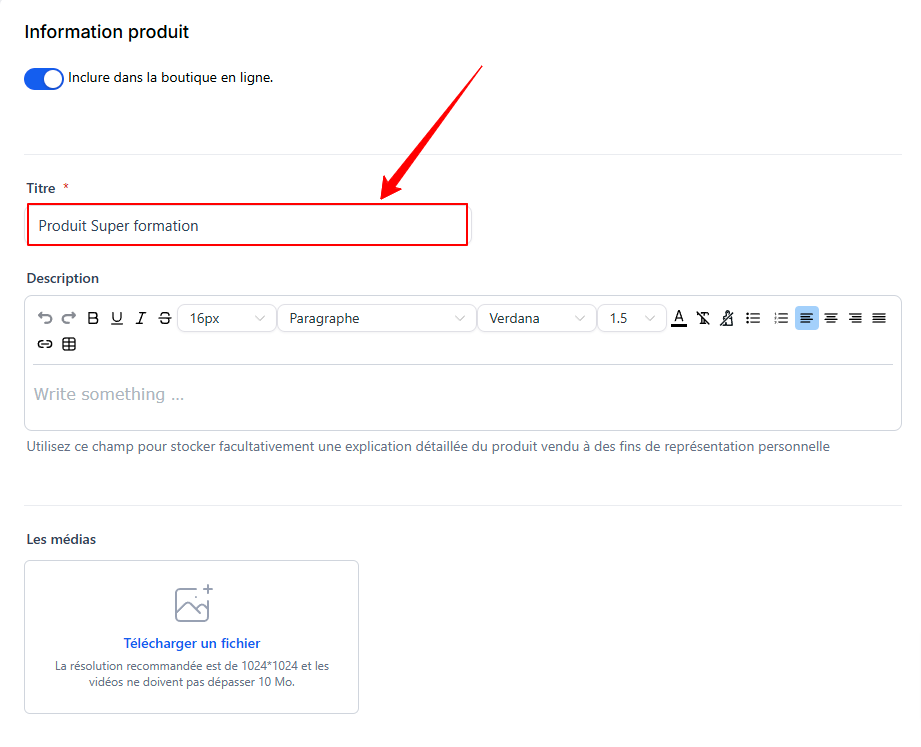The height and width of the screenshot is (747, 921).
Task: Center-align the description text
Action: pyautogui.click(x=831, y=318)
